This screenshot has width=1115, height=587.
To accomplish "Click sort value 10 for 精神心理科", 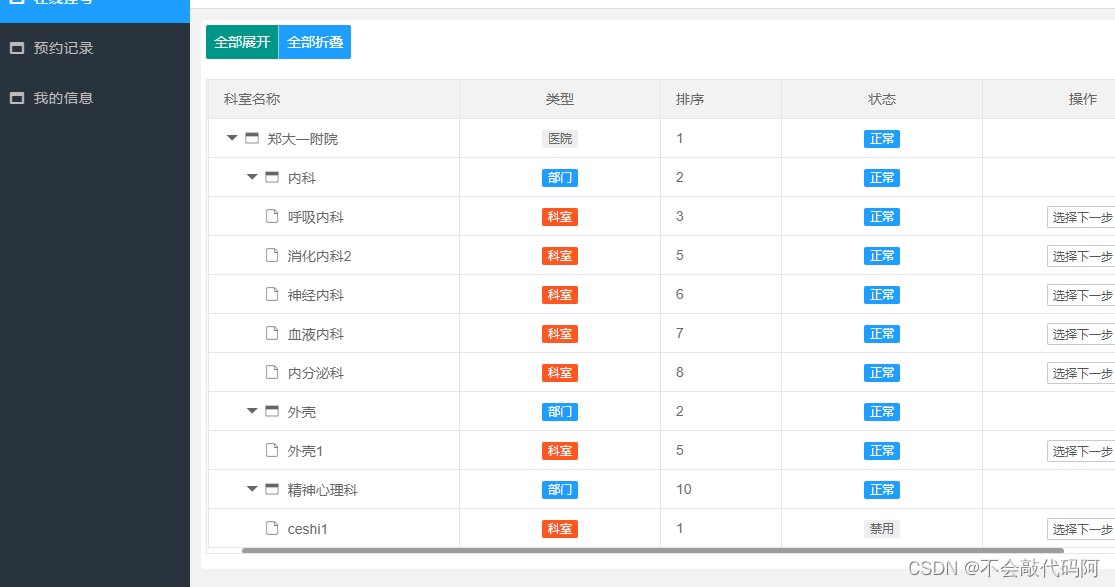I will click(x=684, y=490).
